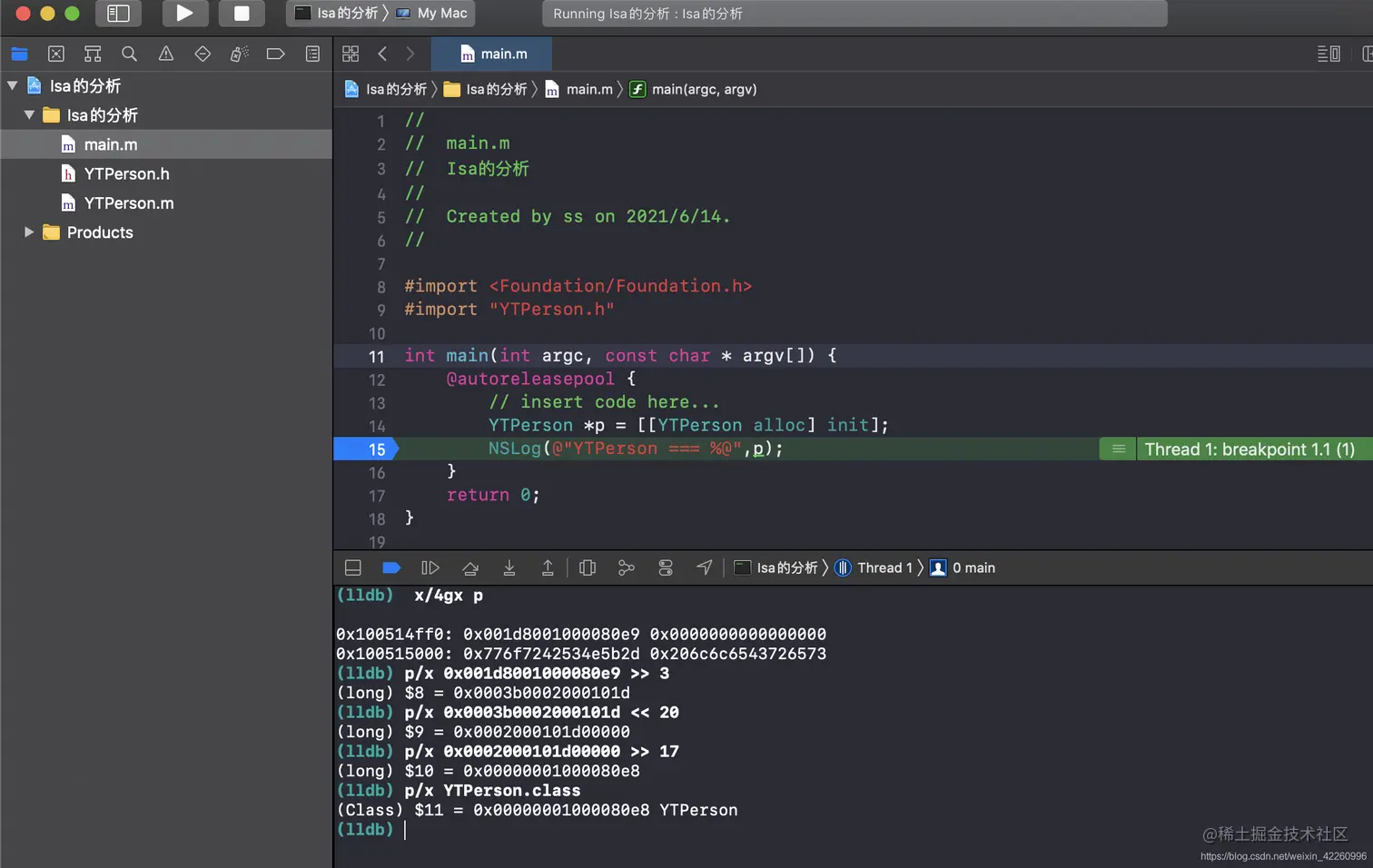
Task: Open the Source Control navigator
Action: pyautogui.click(x=55, y=54)
